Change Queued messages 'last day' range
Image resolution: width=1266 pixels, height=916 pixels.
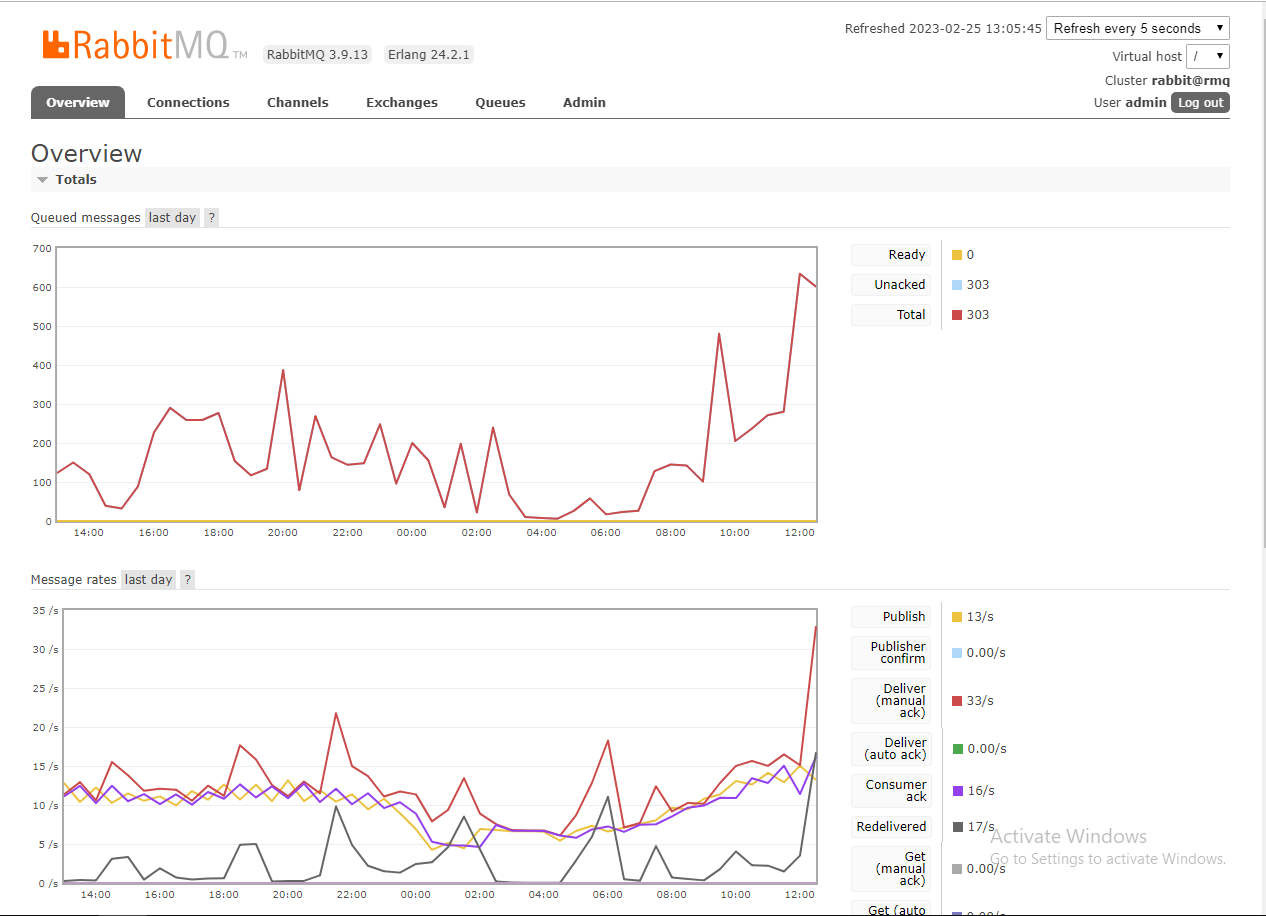pyautogui.click(x=172, y=218)
